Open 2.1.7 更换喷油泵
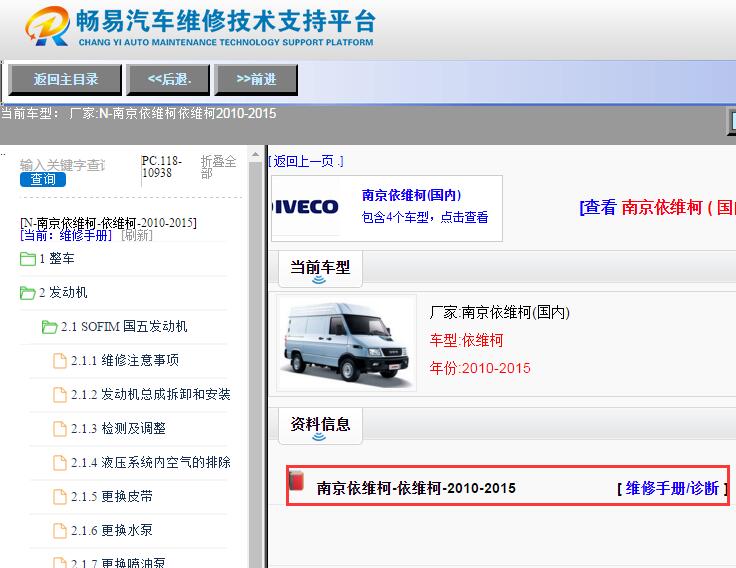The image size is (736, 568). point(118,562)
